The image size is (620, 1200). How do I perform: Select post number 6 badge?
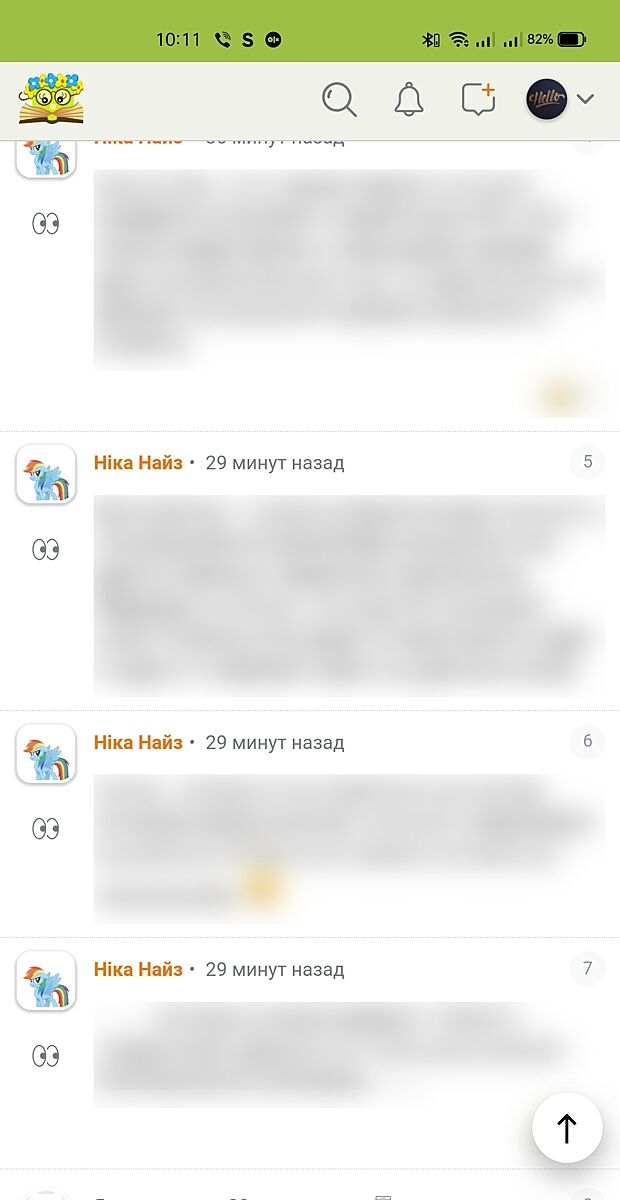pyautogui.click(x=588, y=741)
